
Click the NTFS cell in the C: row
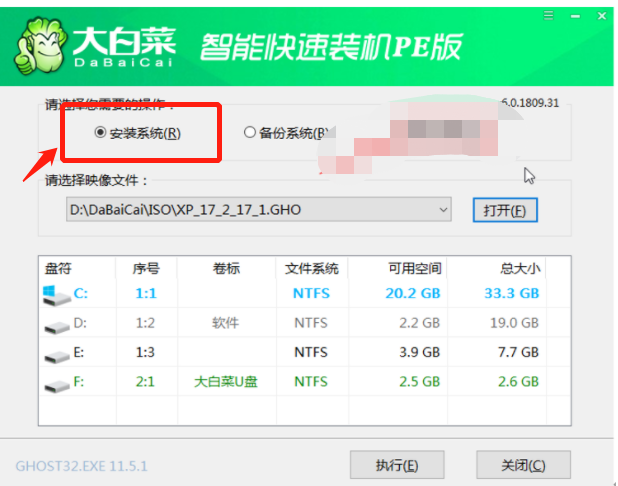click(311, 293)
